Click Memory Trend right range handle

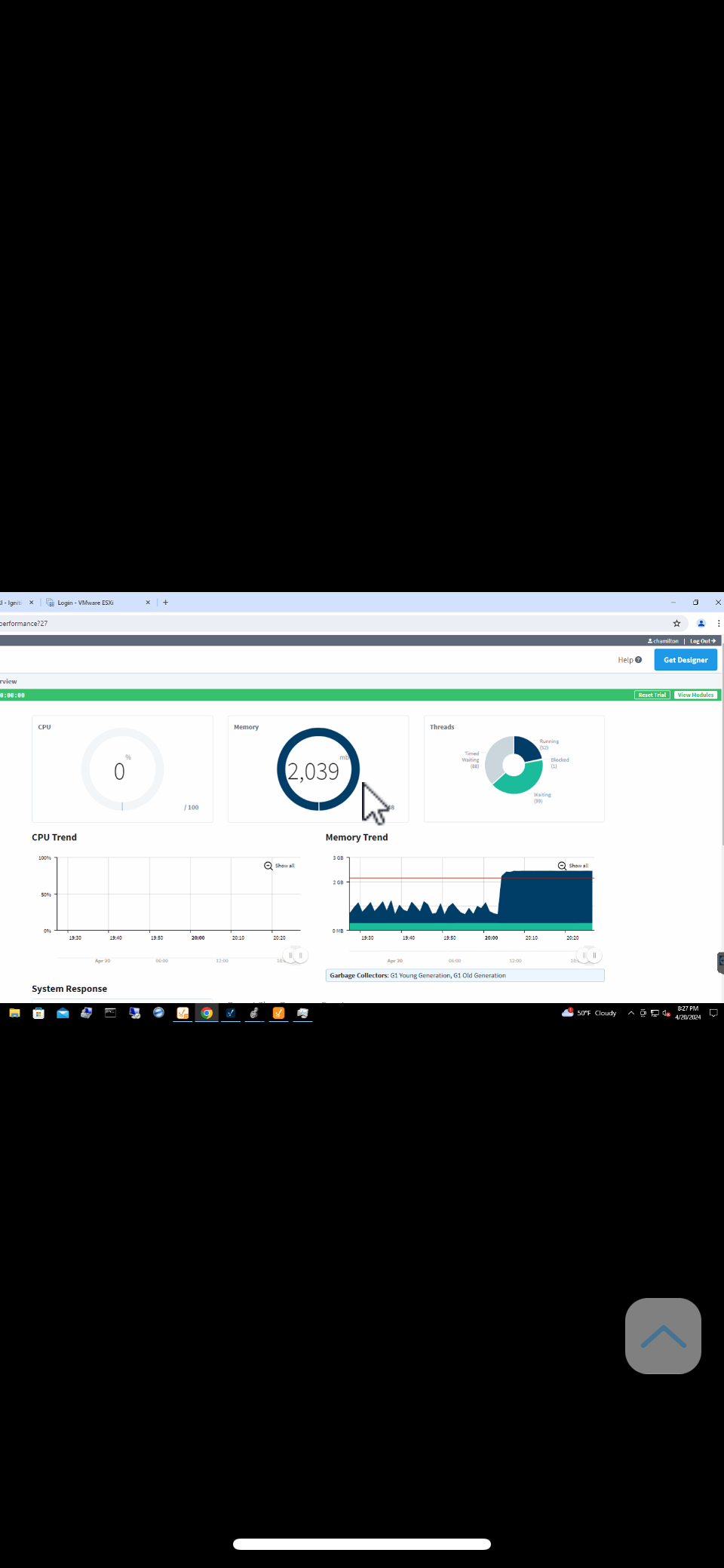(595, 956)
